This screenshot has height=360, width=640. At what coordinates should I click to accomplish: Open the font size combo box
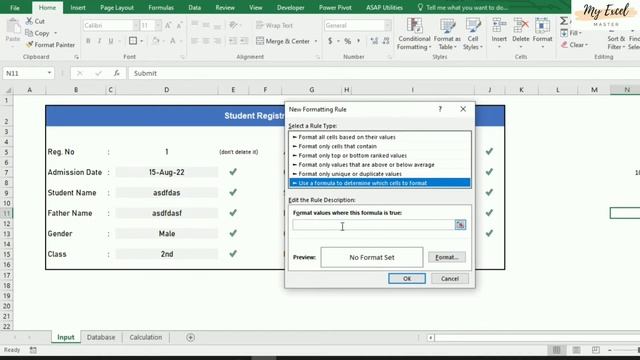158,25
